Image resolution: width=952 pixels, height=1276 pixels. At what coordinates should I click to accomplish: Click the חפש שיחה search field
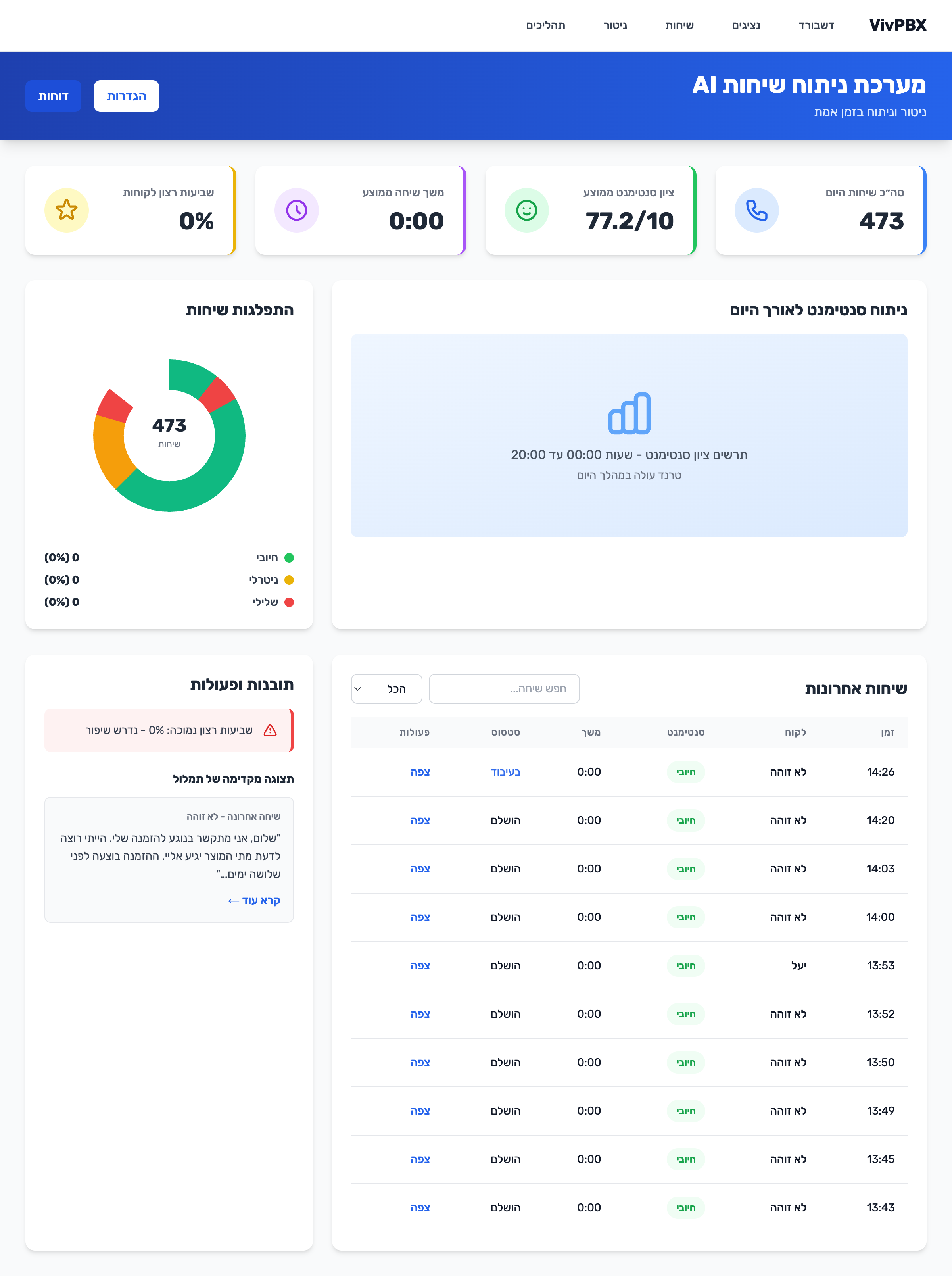pos(504,689)
